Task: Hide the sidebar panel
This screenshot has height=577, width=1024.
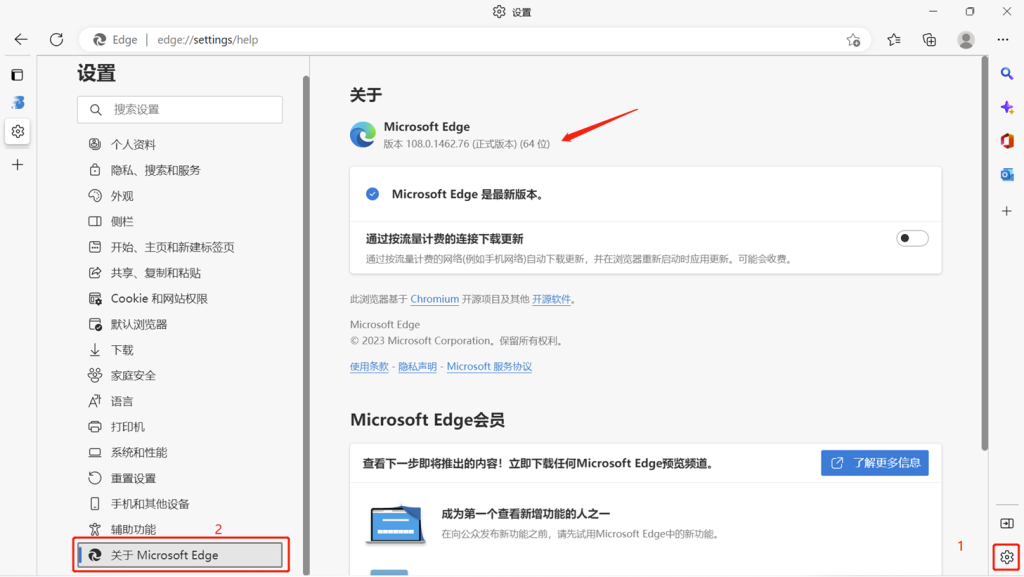Action: click(x=1007, y=523)
